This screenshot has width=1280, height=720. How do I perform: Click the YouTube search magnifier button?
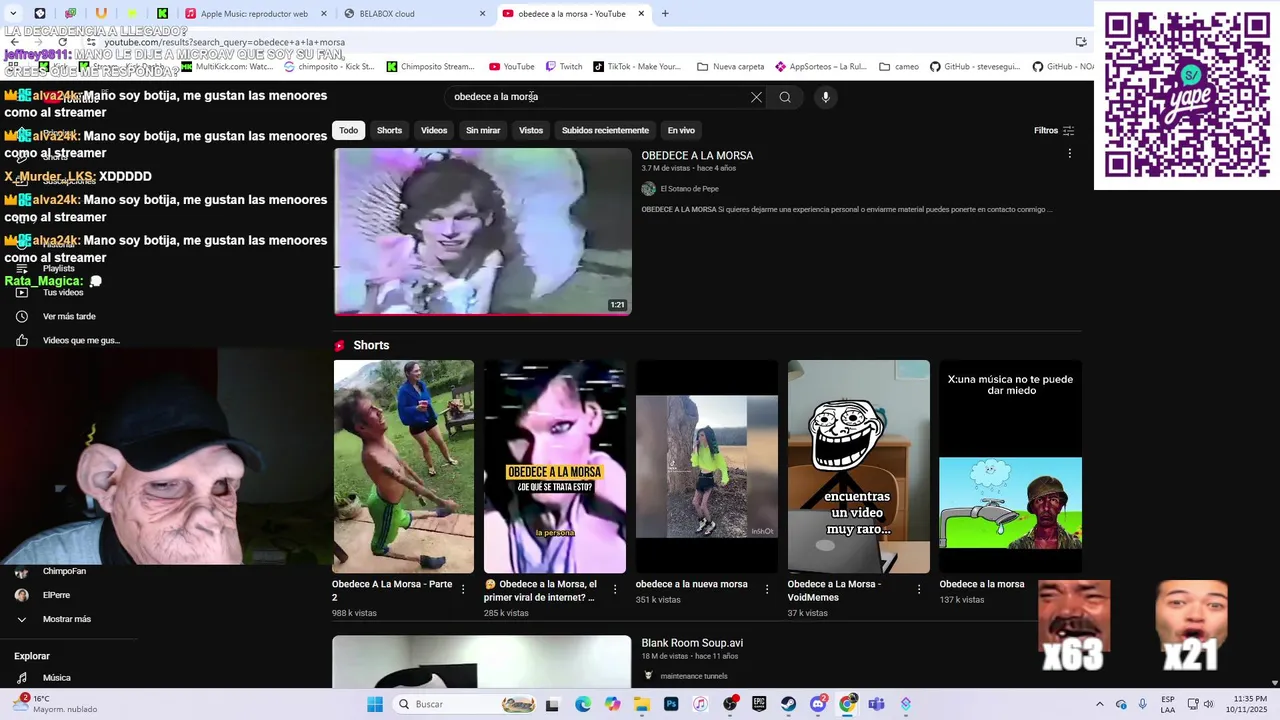[785, 97]
